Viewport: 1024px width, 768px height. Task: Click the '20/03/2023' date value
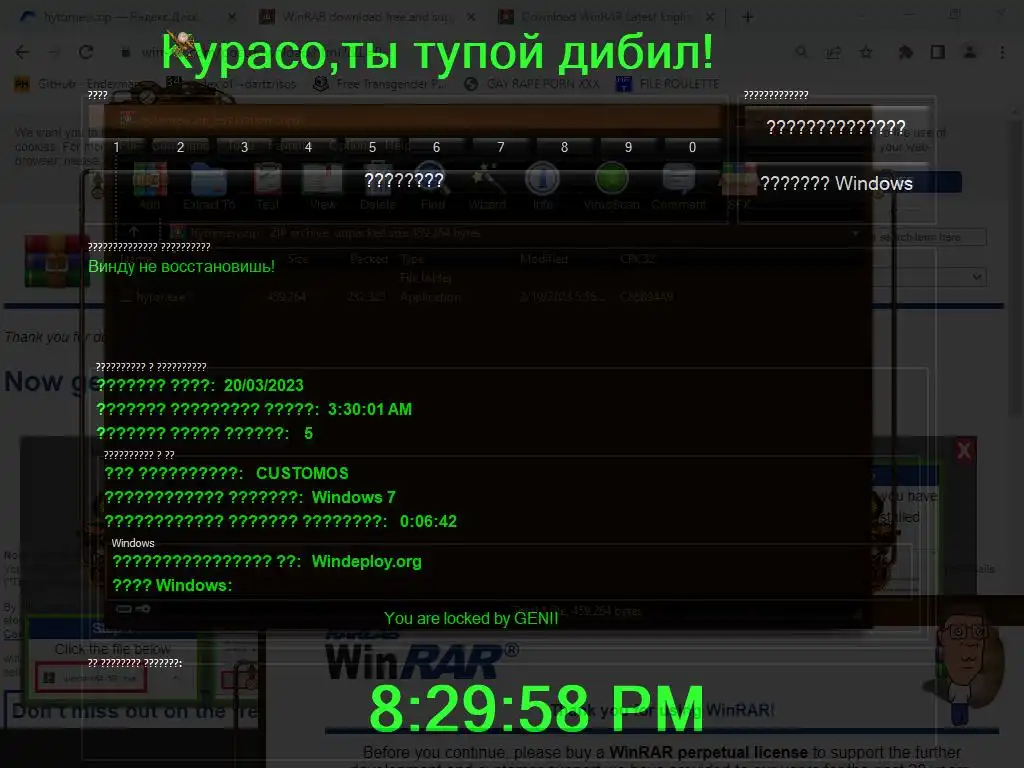[x=264, y=385]
